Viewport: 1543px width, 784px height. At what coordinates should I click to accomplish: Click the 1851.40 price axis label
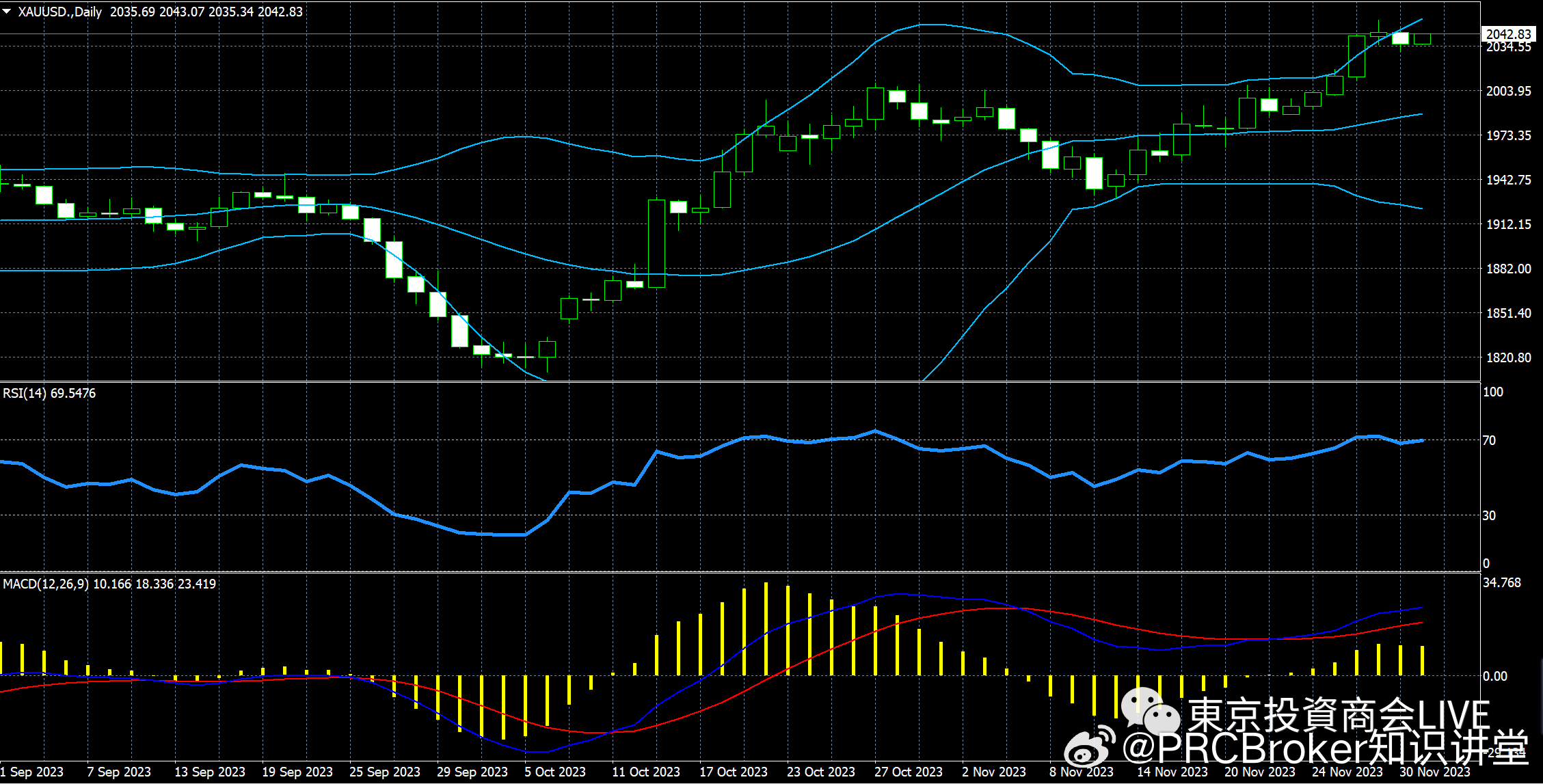(x=1508, y=313)
